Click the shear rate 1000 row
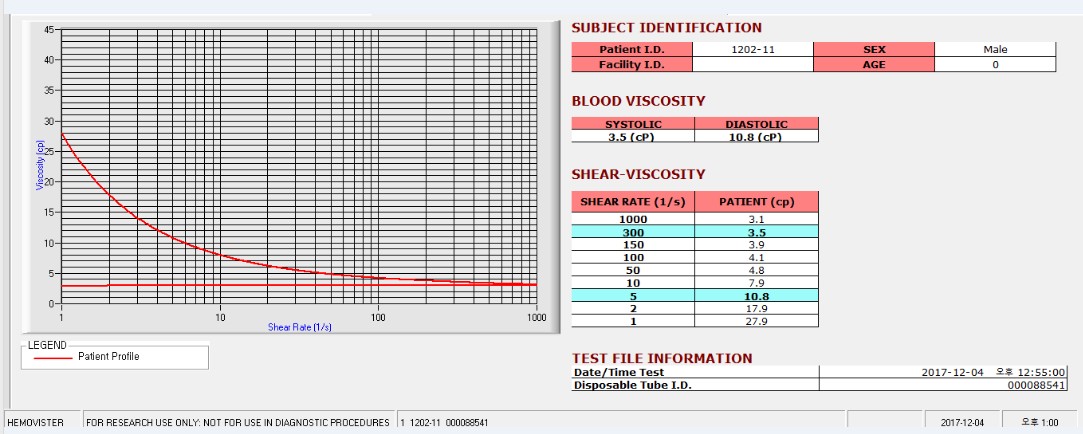This screenshot has width=1083, height=434. 695,219
